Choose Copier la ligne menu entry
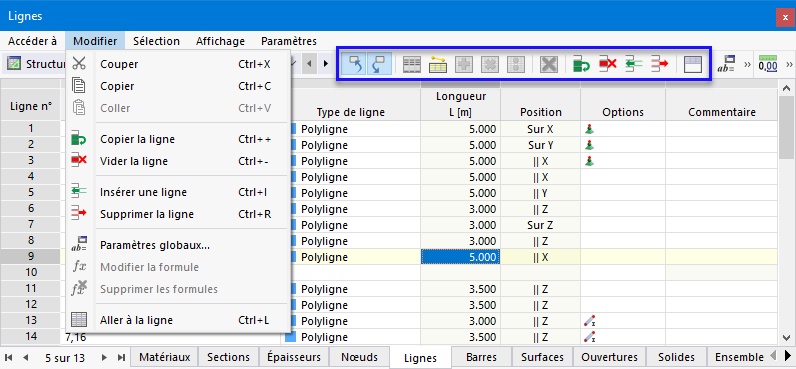Image resolution: width=796 pixels, height=369 pixels. tap(178, 139)
